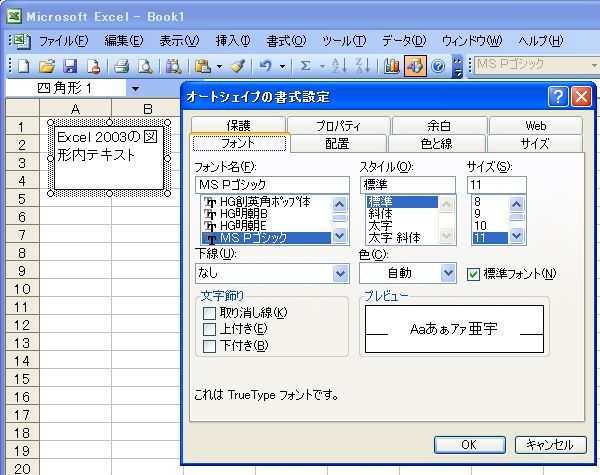Click the Sort Descending Z-A icon
Image resolution: width=600 pixels, height=475 pixels.
363,66
